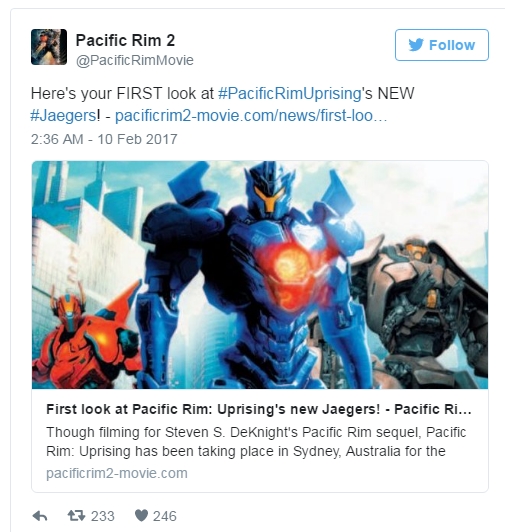Click the card headline First look at Pacific Rim
This screenshot has height=532, width=505.
point(259,409)
